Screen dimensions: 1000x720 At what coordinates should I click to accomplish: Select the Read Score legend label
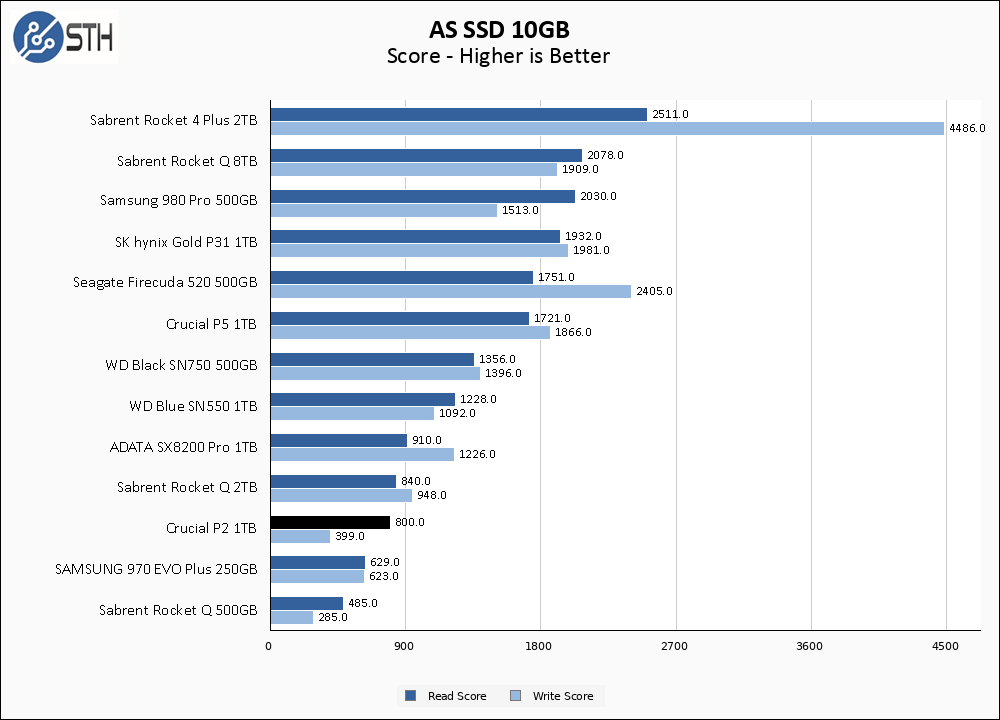[457, 696]
